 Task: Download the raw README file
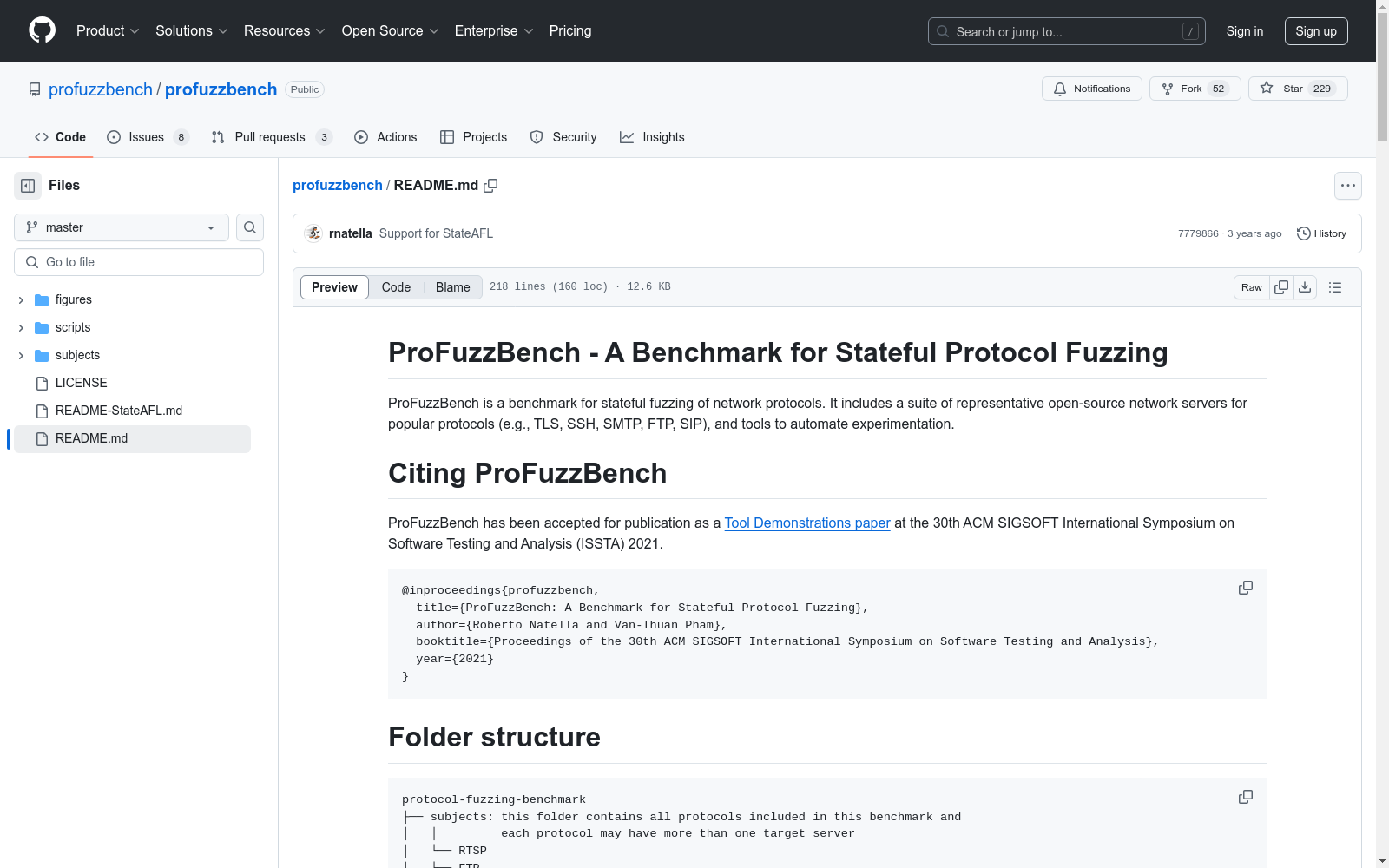[x=1305, y=286]
